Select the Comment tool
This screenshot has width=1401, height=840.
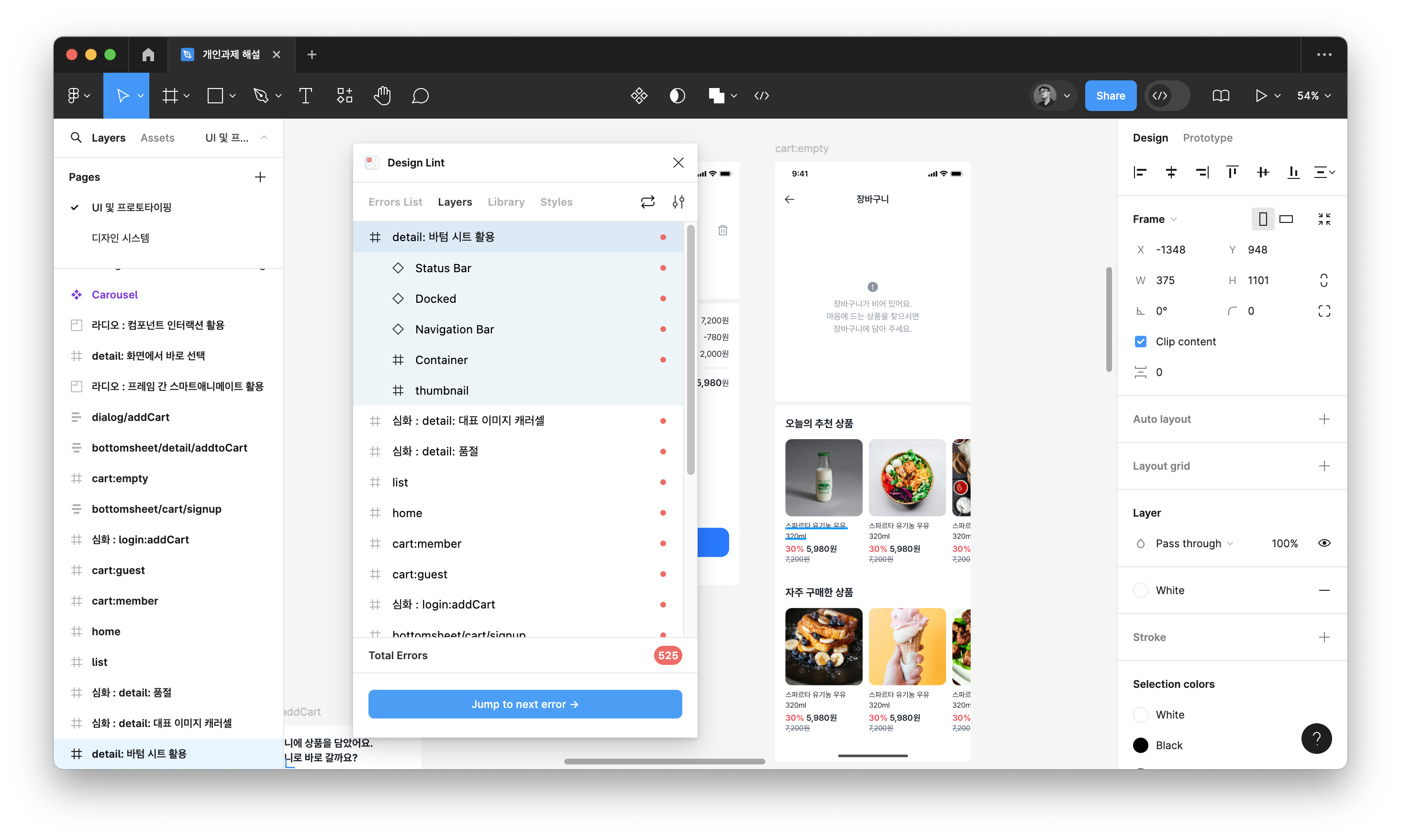point(420,96)
